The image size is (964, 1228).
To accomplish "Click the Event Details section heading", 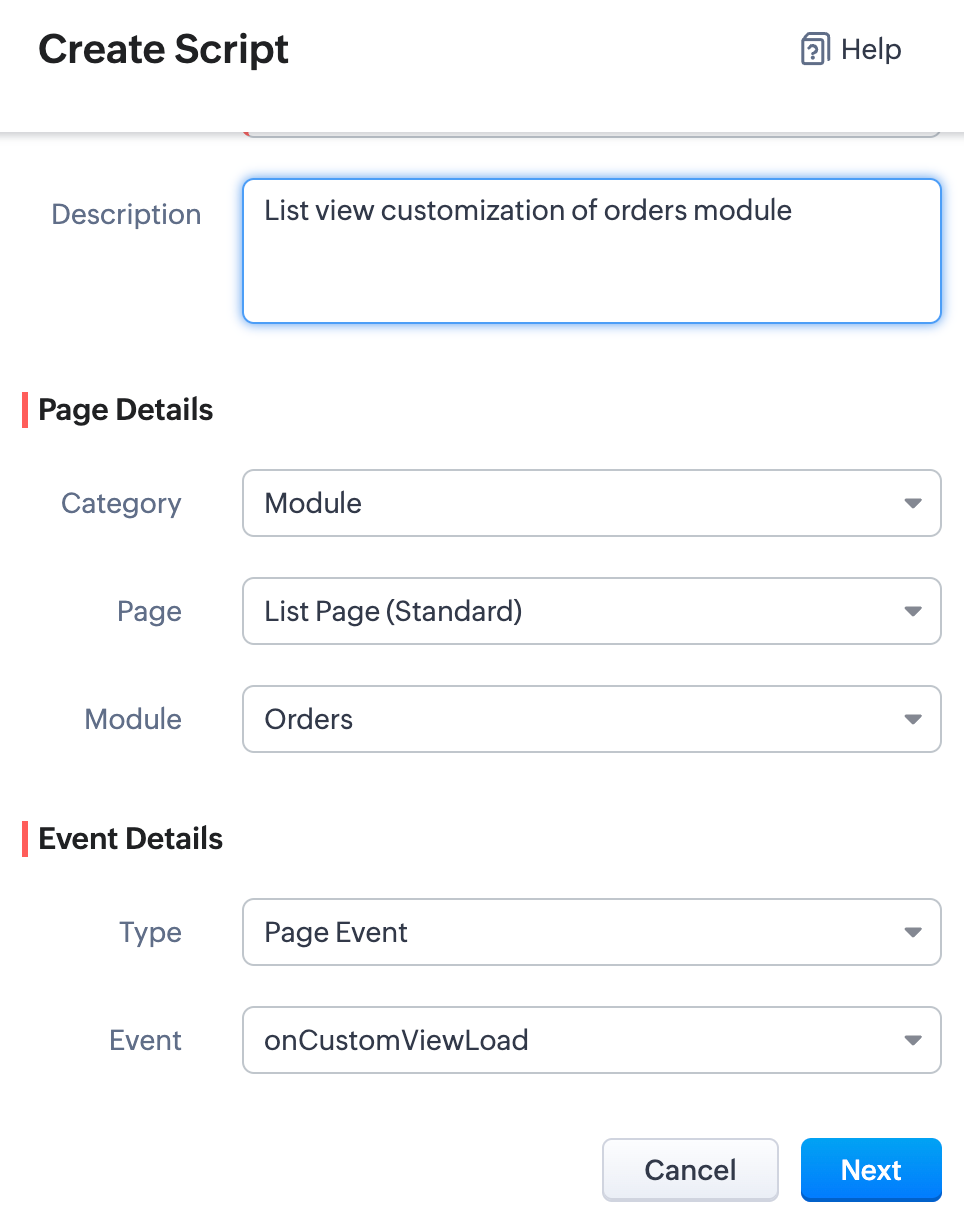I will coord(131,839).
